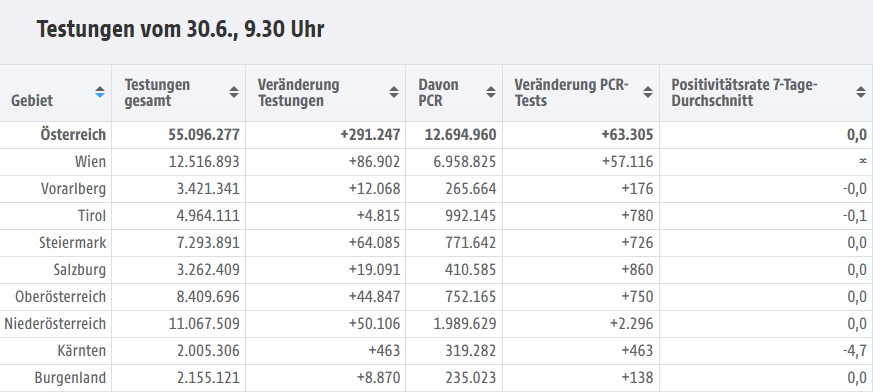The image size is (873, 392).
Task: Toggle sort icon on Davon PCR
Action: pyautogui.click(x=491, y=92)
